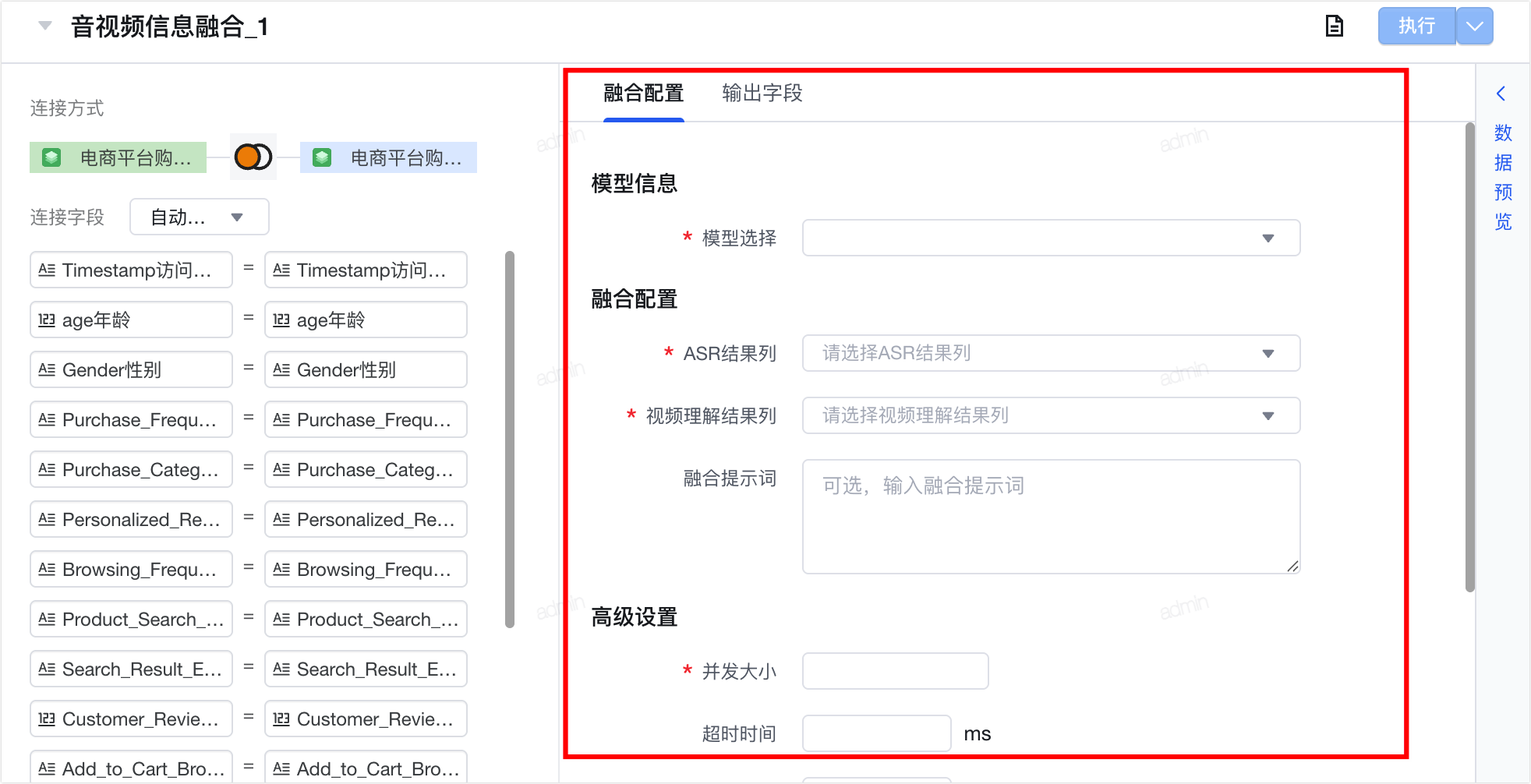Click text-type icon of left Browsing_Frequ… field
This screenshot has width=1531, height=784.
[x=47, y=569]
